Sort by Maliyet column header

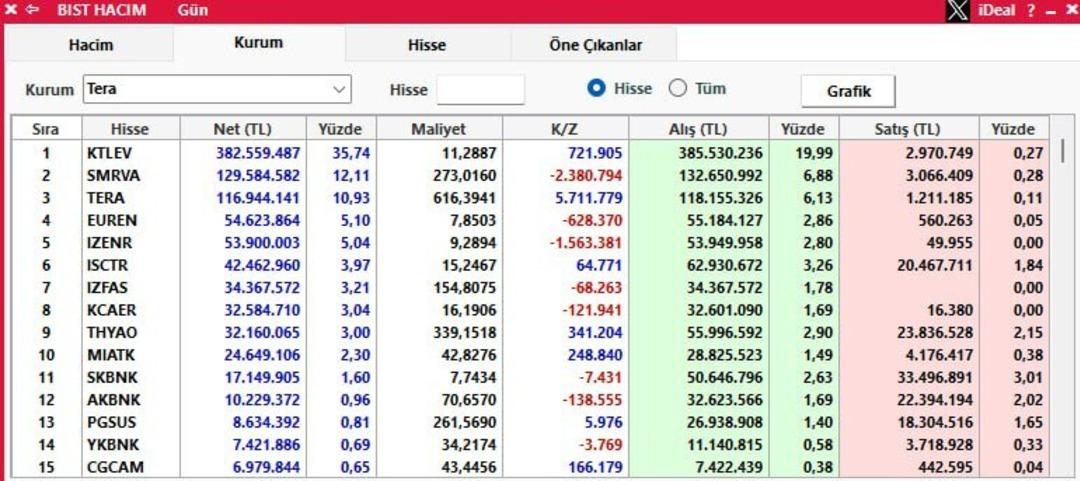click(x=439, y=129)
